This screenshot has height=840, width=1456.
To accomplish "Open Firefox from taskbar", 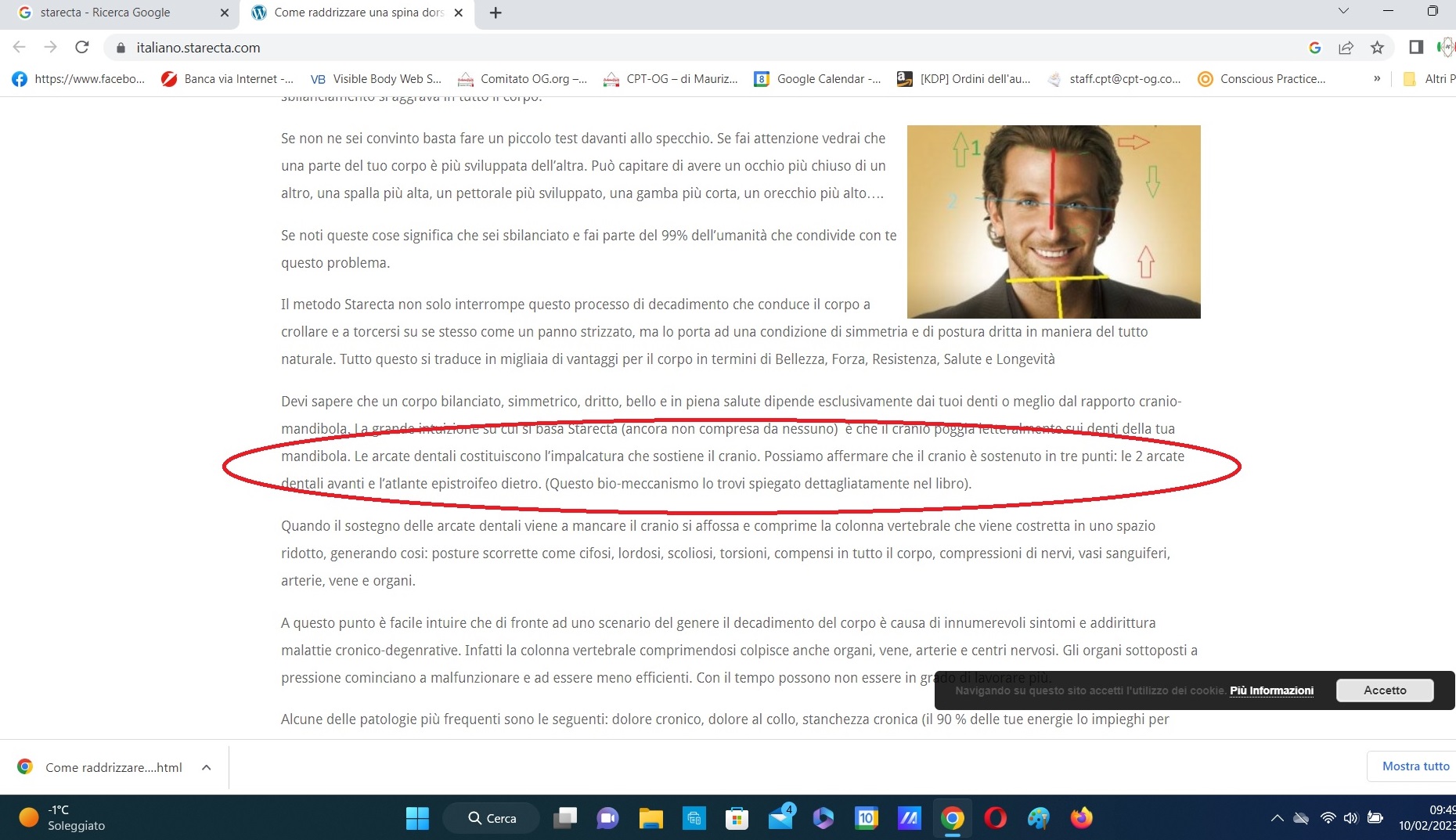I will point(1082,818).
